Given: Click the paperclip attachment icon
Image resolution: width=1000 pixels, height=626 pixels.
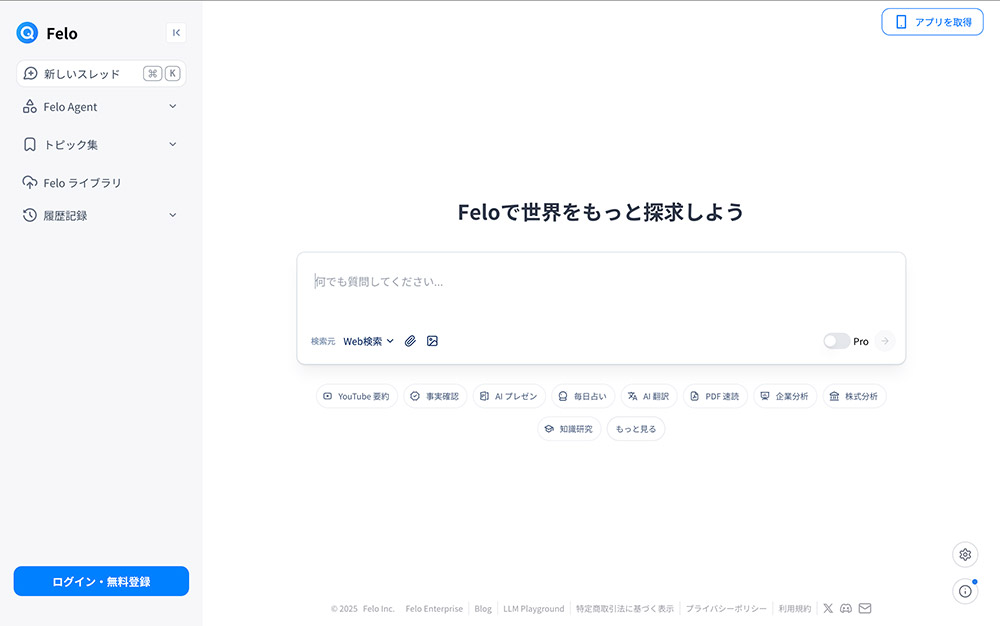Looking at the screenshot, I should coord(410,341).
